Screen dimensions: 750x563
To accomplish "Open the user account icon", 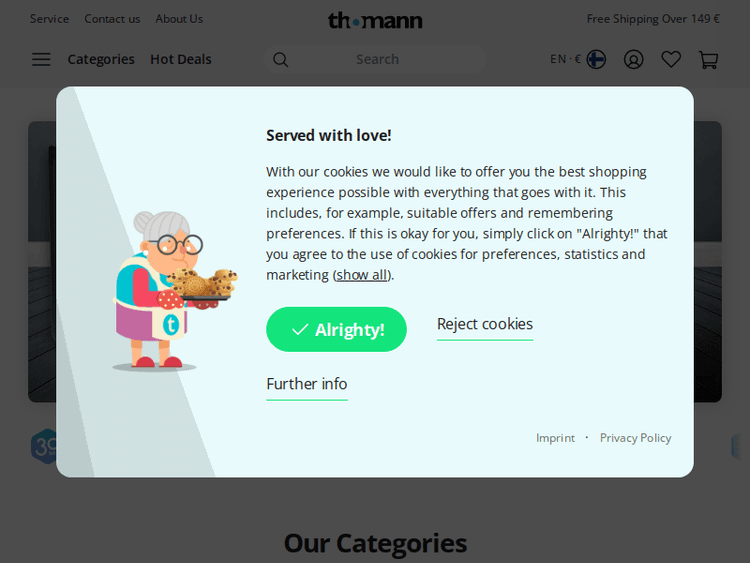I will 633,59.
